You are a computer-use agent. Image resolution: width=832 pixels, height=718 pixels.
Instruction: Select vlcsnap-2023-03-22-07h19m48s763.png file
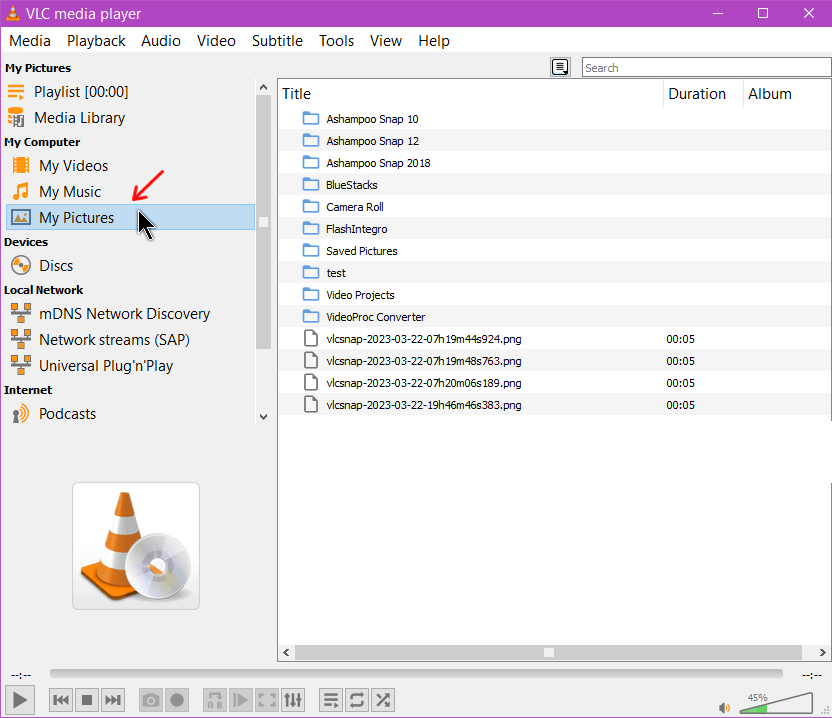point(554,361)
